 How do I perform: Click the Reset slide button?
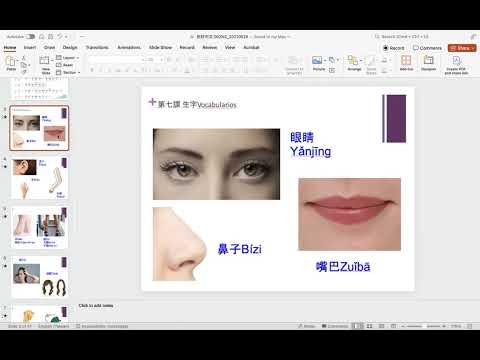tap(65, 65)
